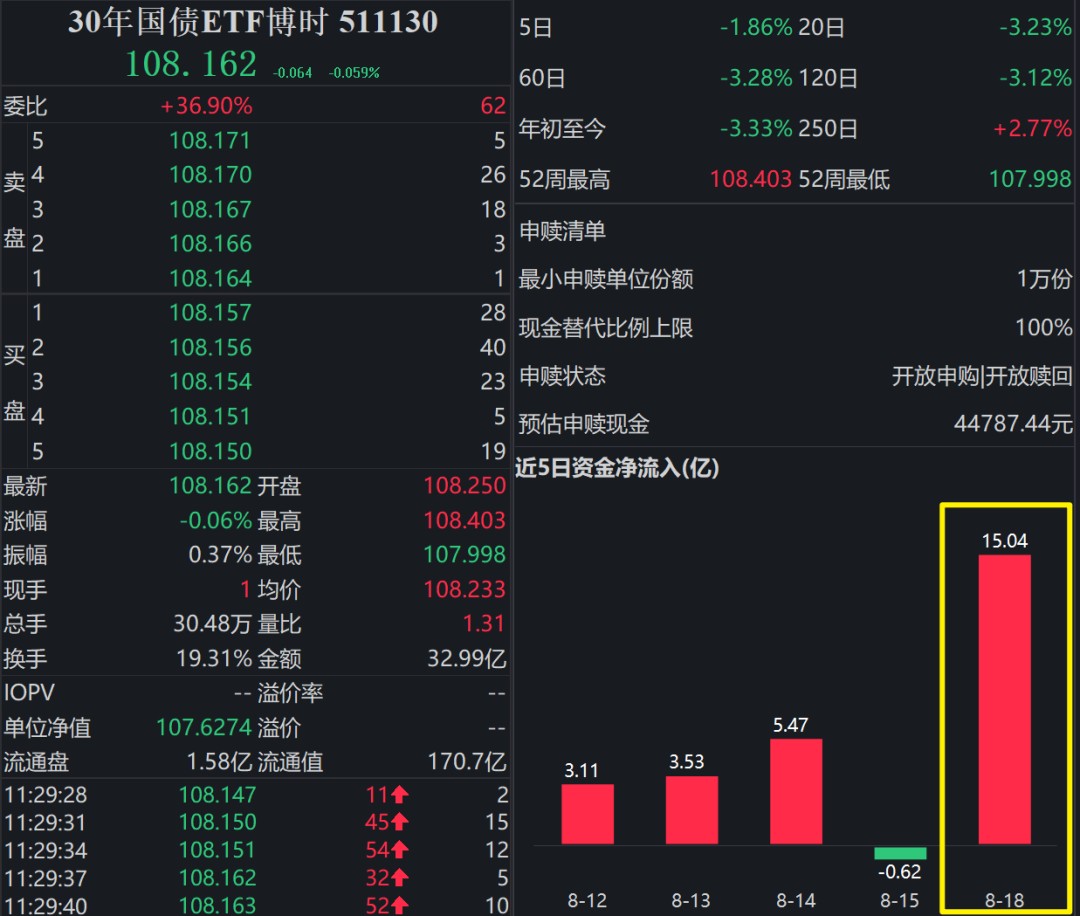Image resolution: width=1080 pixels, height=916 pixels.
Task: Click the 8-12 inflow bar labeled 3.11
Action: coord(588,813)
